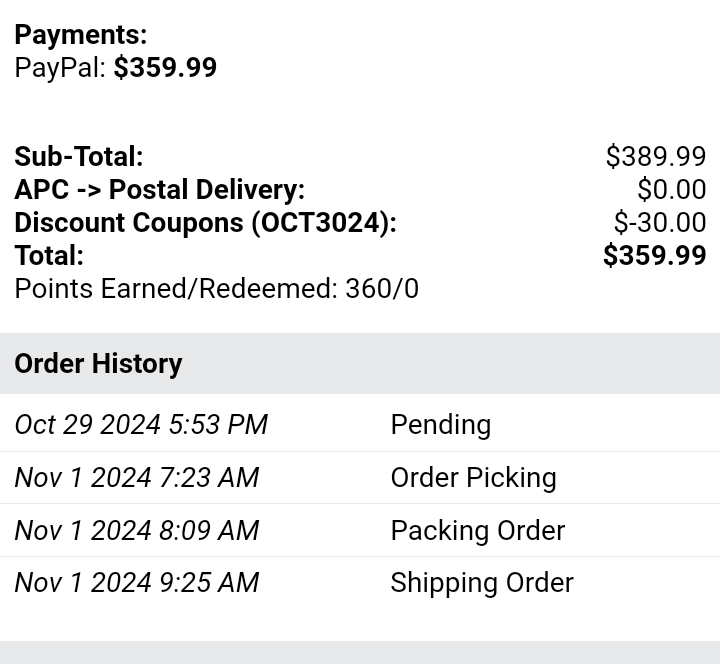The image size is (720, 664).
Task: Click the Nov 1 2024 9:25 AM timestamp
Action: coord(137,583)
